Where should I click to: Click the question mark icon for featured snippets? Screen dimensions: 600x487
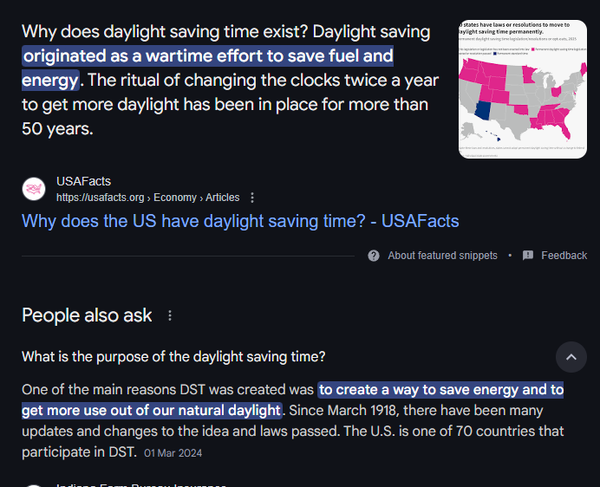373,256
